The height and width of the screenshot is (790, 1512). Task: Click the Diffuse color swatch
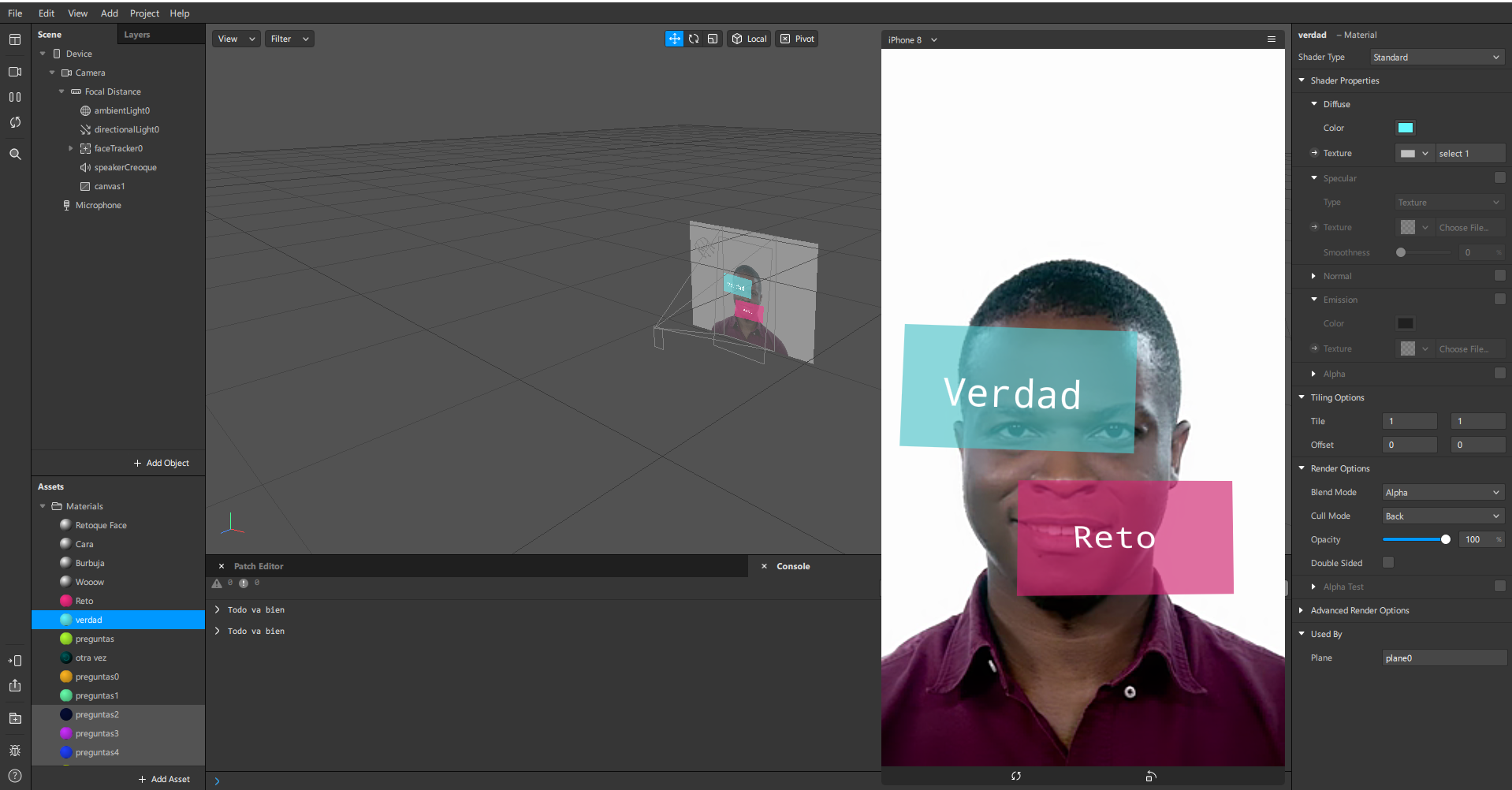tap(1405, 128)
